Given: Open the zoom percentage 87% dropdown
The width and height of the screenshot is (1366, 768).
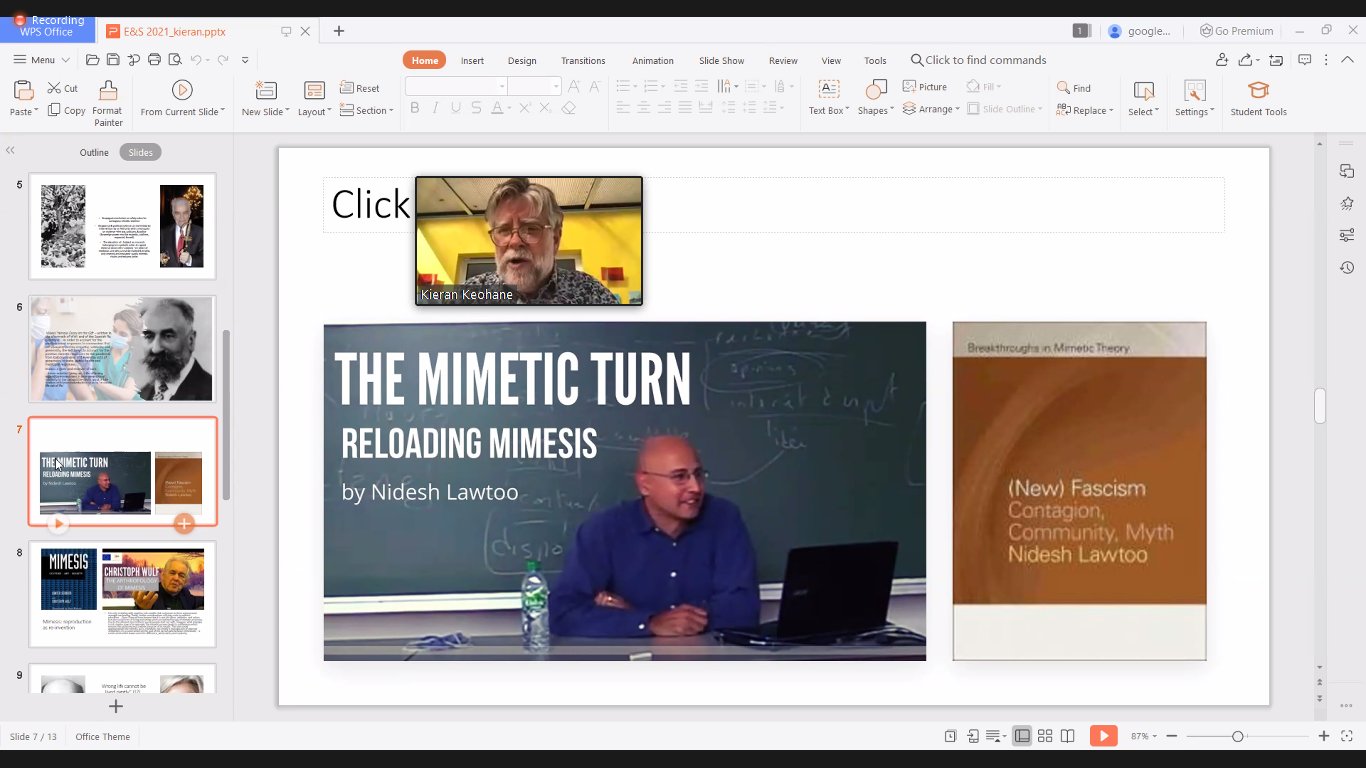Looking at the screenshot, I should click(x=1143, y=736).
